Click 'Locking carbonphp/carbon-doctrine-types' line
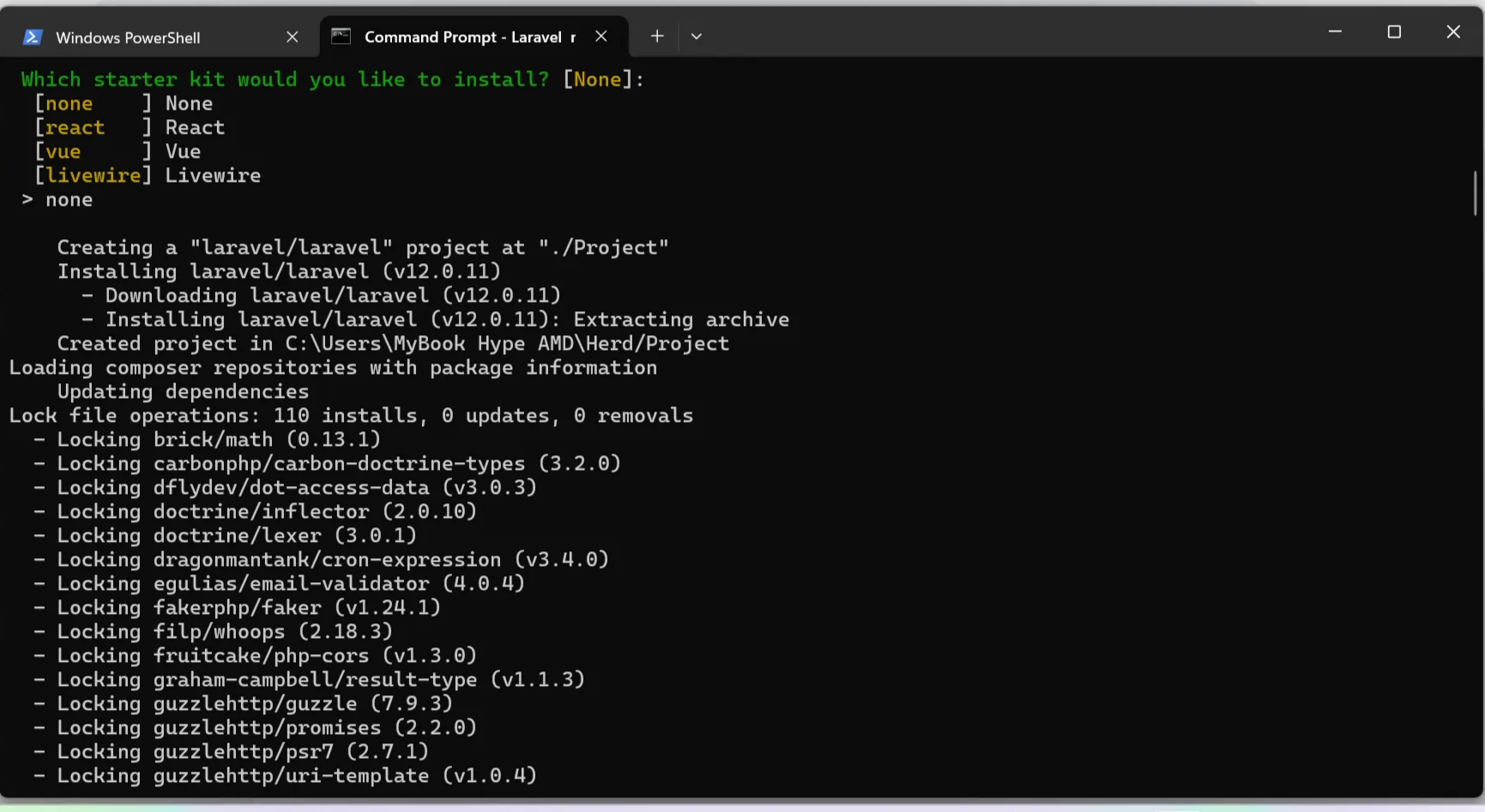Image resolution: width=1485 pixels, height=812 pixels. 327,464
